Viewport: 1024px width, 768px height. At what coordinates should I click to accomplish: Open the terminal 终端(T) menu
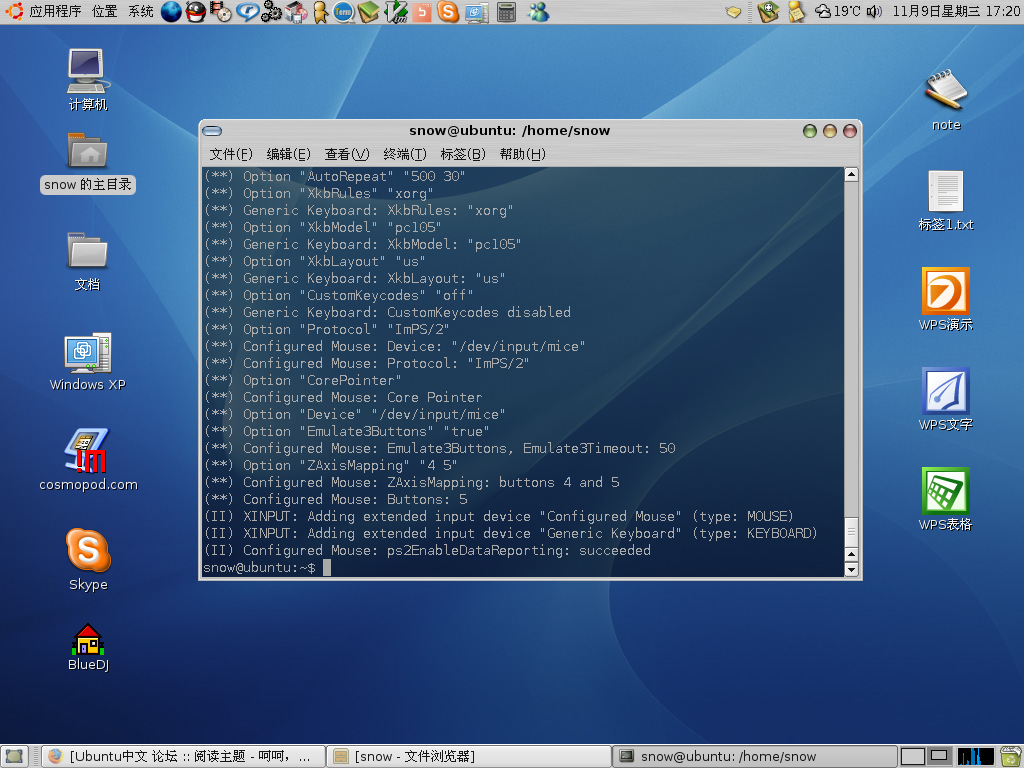(x=404, y=154)
